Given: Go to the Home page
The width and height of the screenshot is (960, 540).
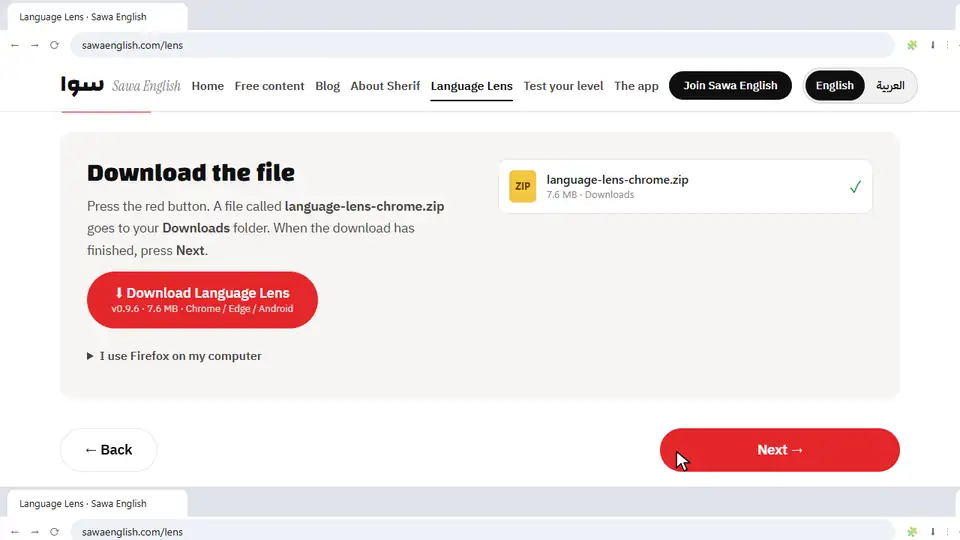Looking at the screenshot, I should click(208, 86).
